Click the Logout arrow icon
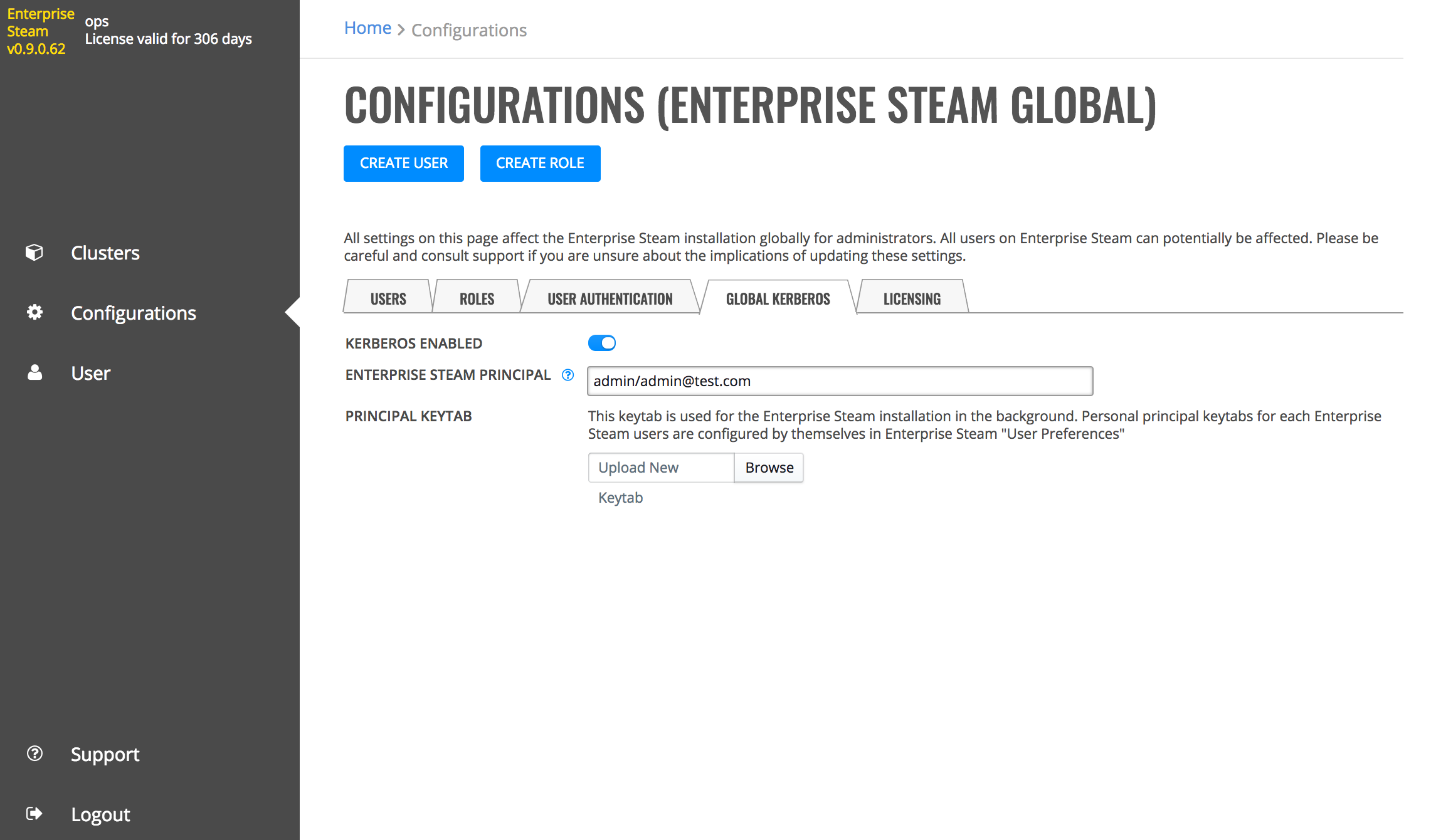Screen dimensions: 1431x840 34,813
